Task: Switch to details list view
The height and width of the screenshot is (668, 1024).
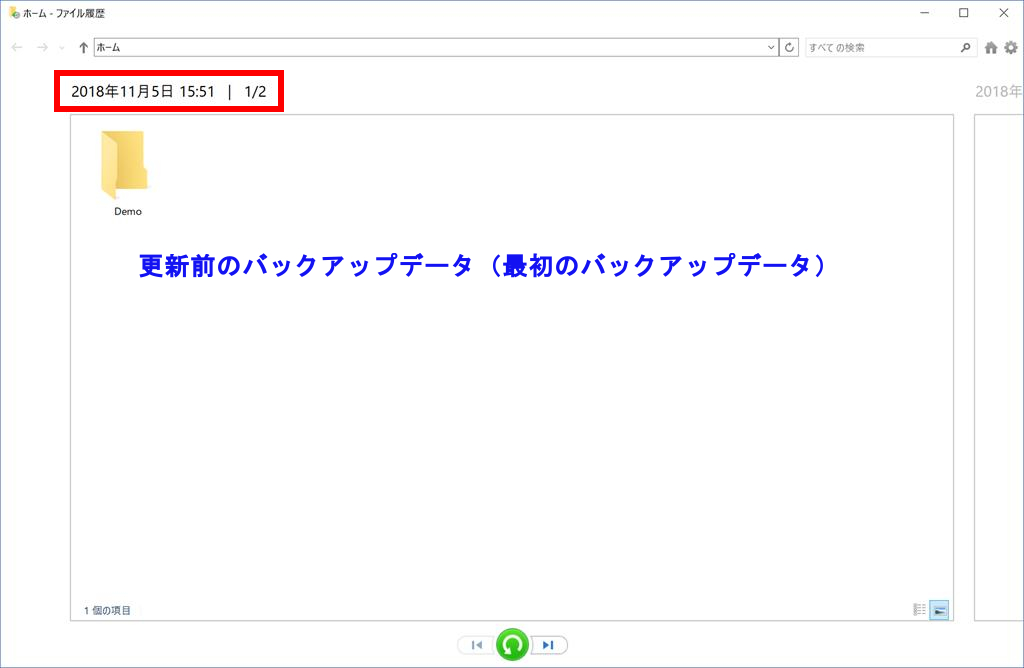Action: pos(919,610)
